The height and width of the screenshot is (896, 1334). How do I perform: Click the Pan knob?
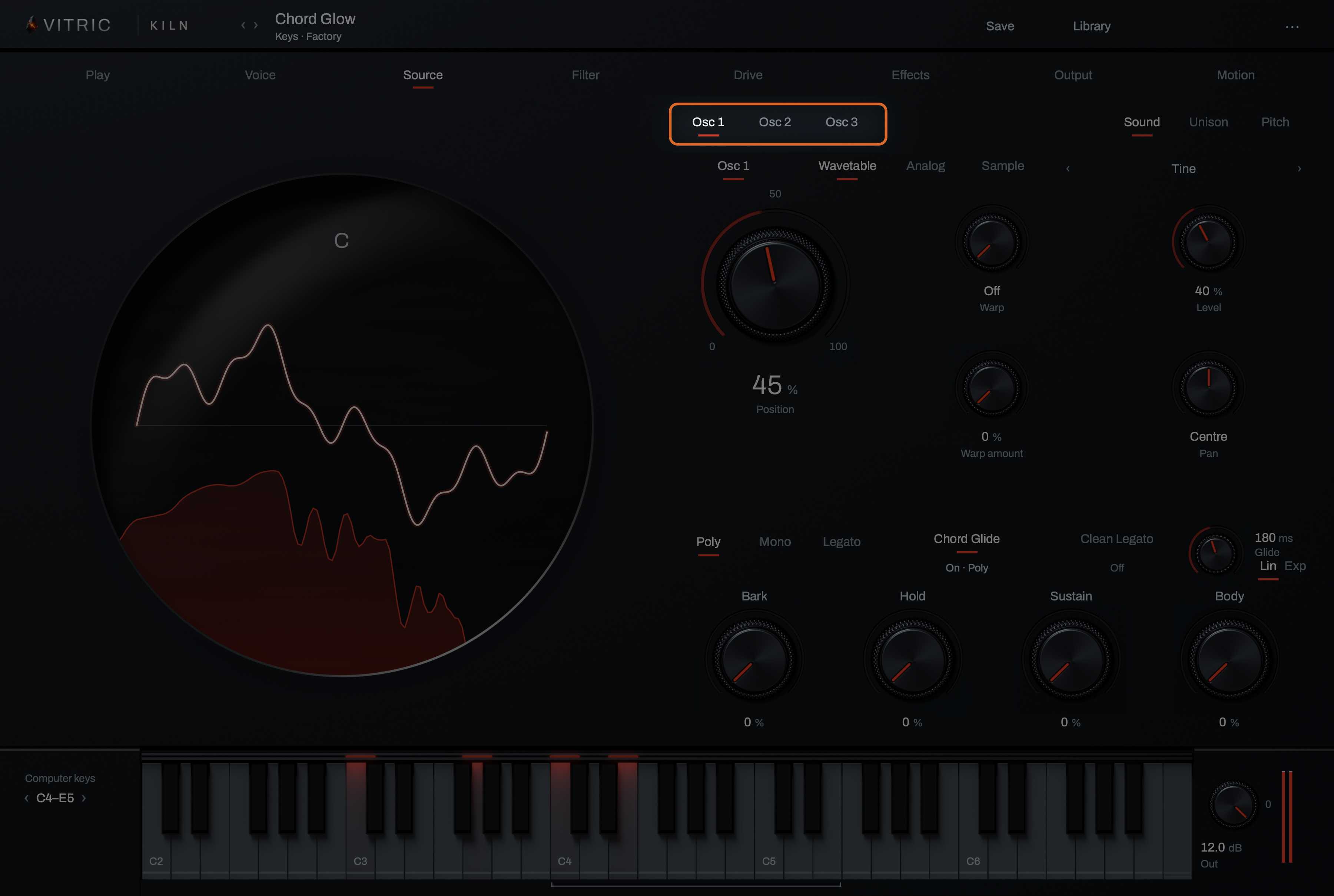[x=1208, y=388]
